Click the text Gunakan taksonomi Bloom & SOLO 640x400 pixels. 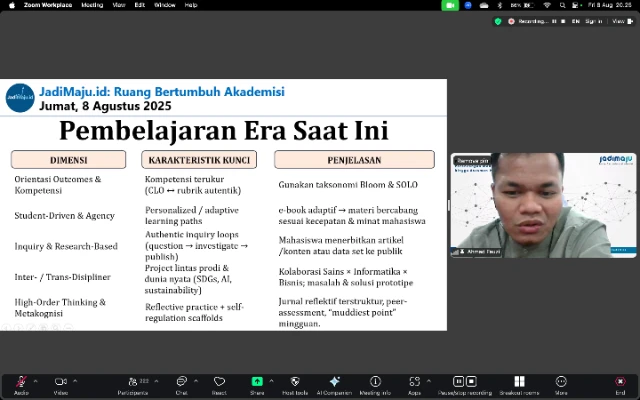[x=348, y=184]
